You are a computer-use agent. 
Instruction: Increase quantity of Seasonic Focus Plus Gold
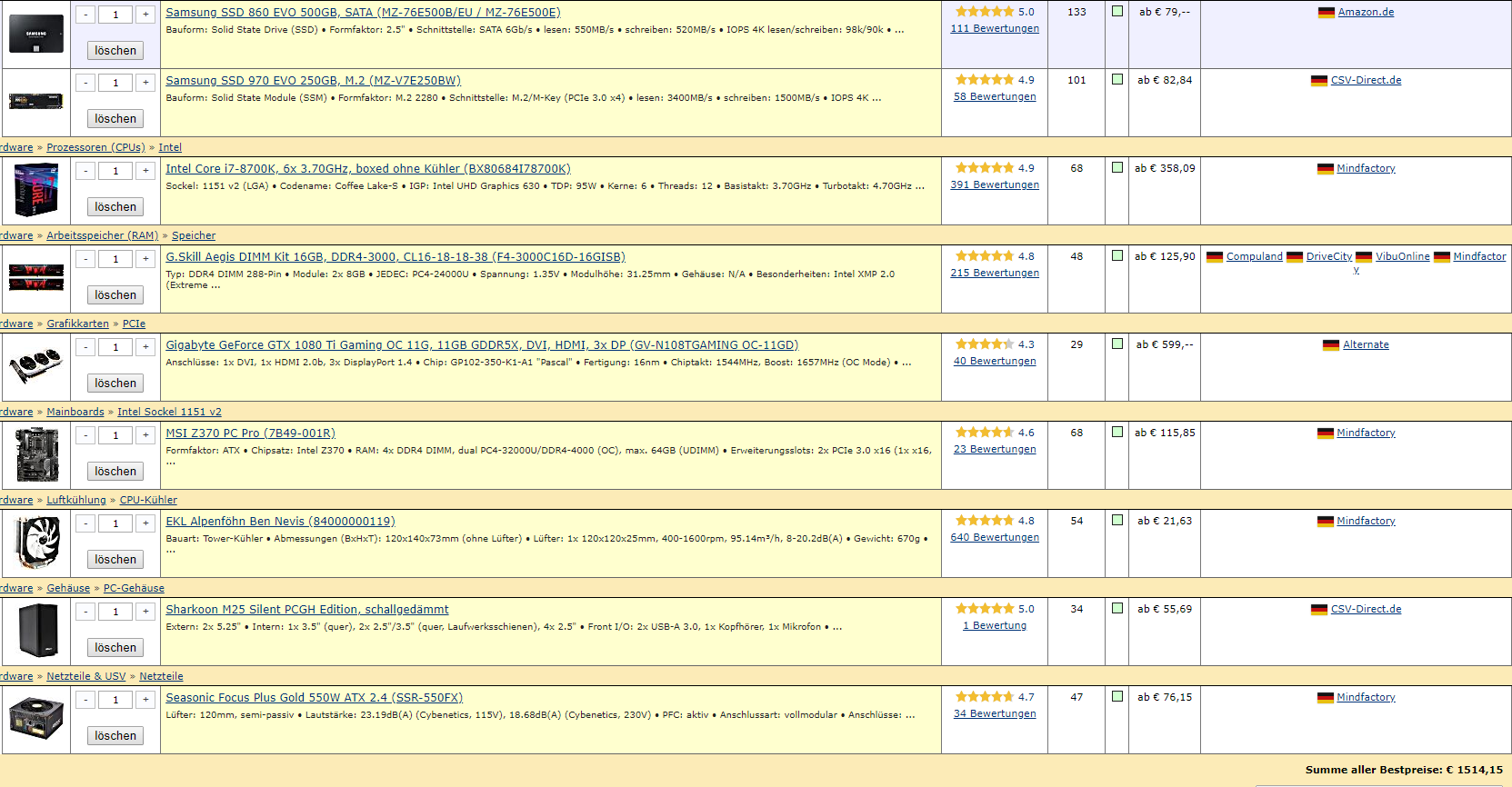pyautogui.click(x=145, y=700)
